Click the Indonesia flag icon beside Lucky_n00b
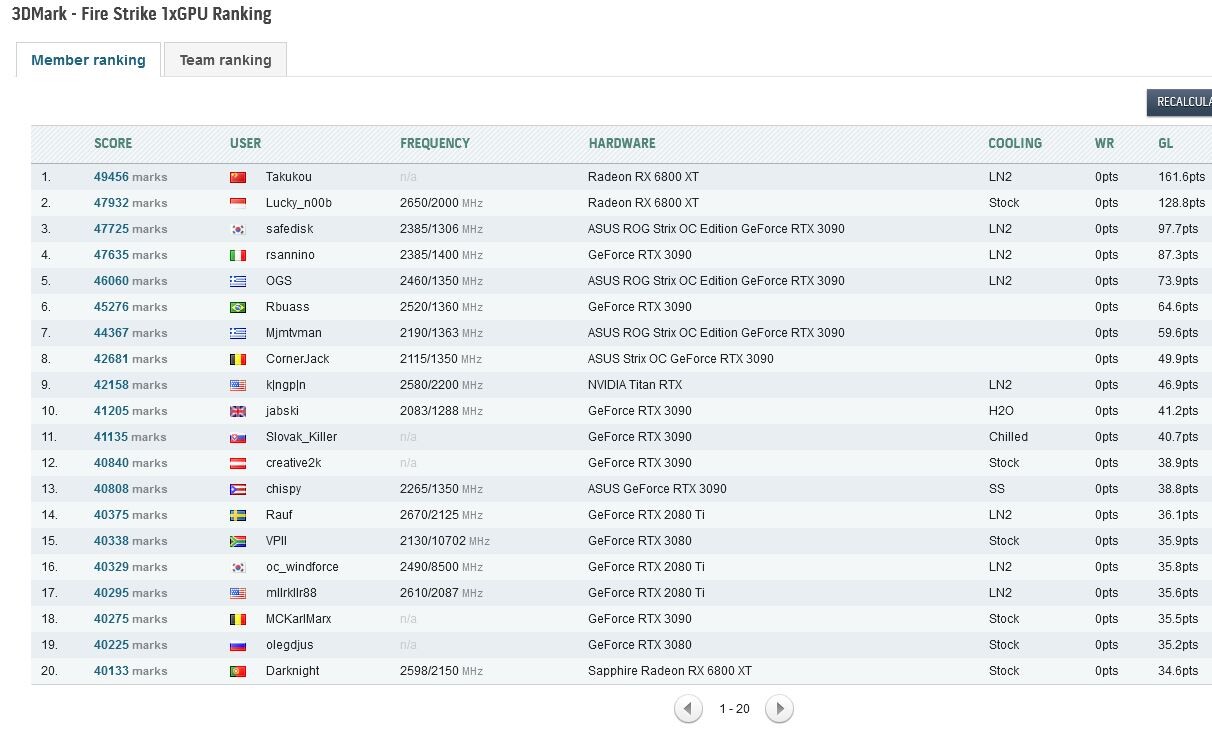The image size is (1212, 729). [x=237, y=203]
